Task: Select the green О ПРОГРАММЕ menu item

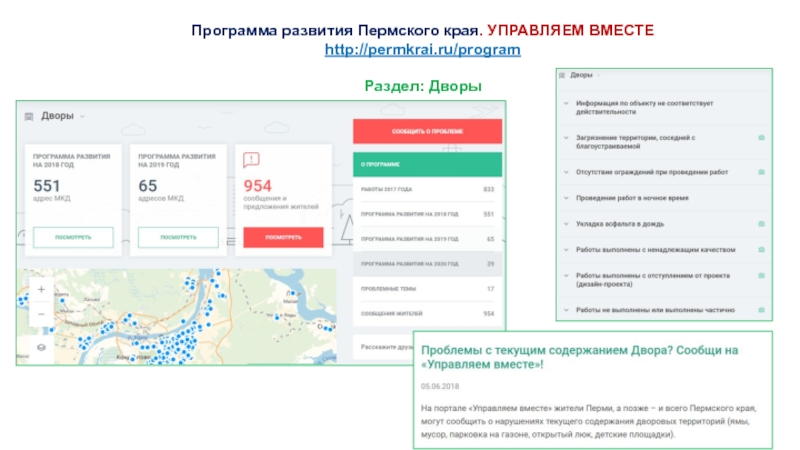Action: (427, 164)
